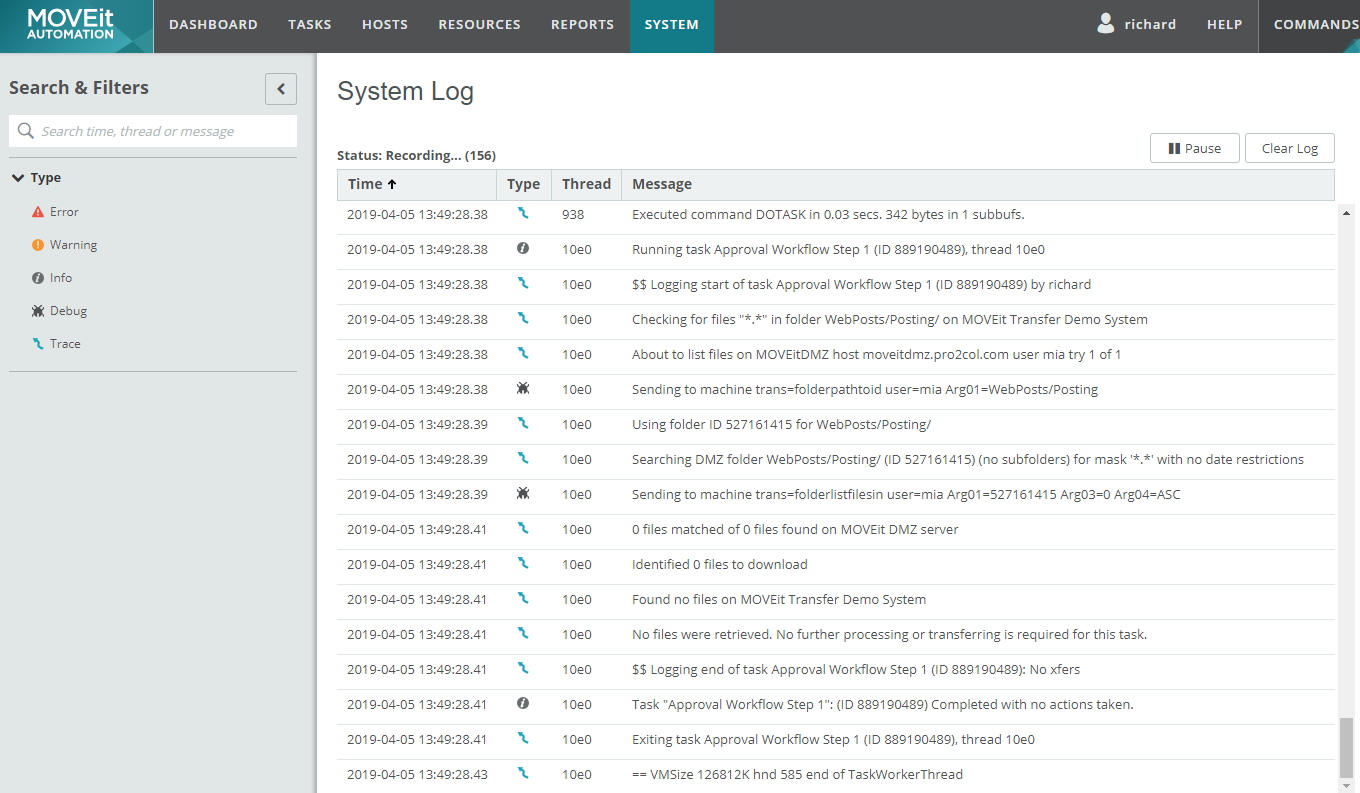Toggle the Trace type filter
This screenshot has height=793, width=1360.
[x=65, y=344]
